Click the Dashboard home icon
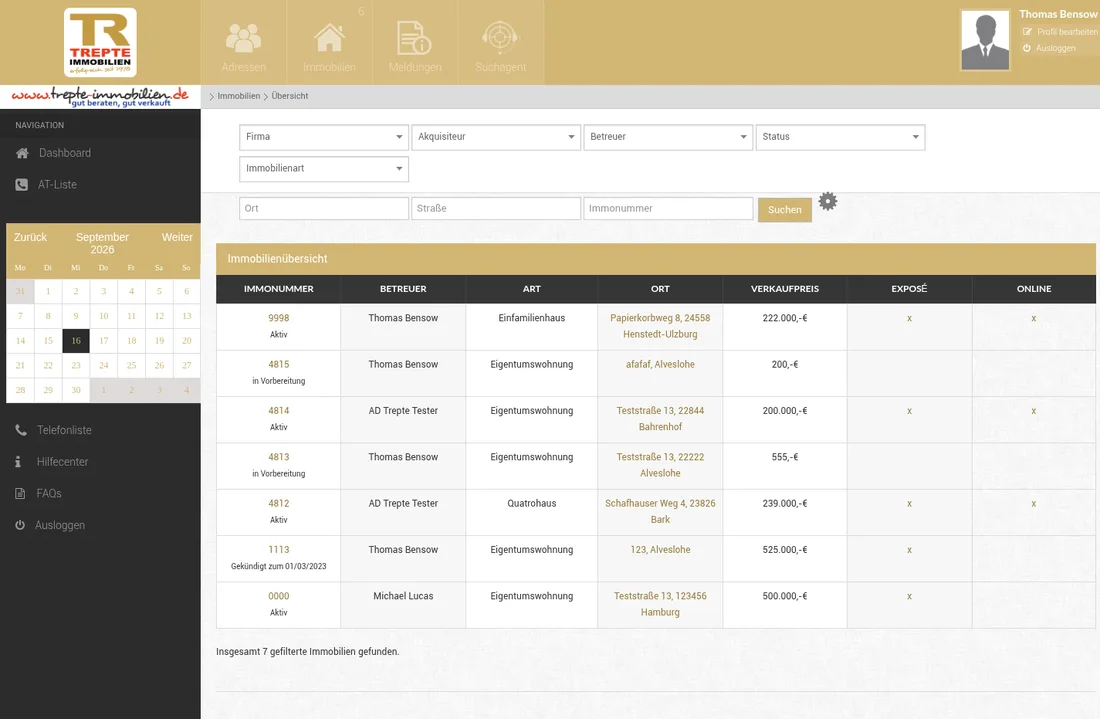The width and height of the screenshot is (1100, 719). (22, 153)
